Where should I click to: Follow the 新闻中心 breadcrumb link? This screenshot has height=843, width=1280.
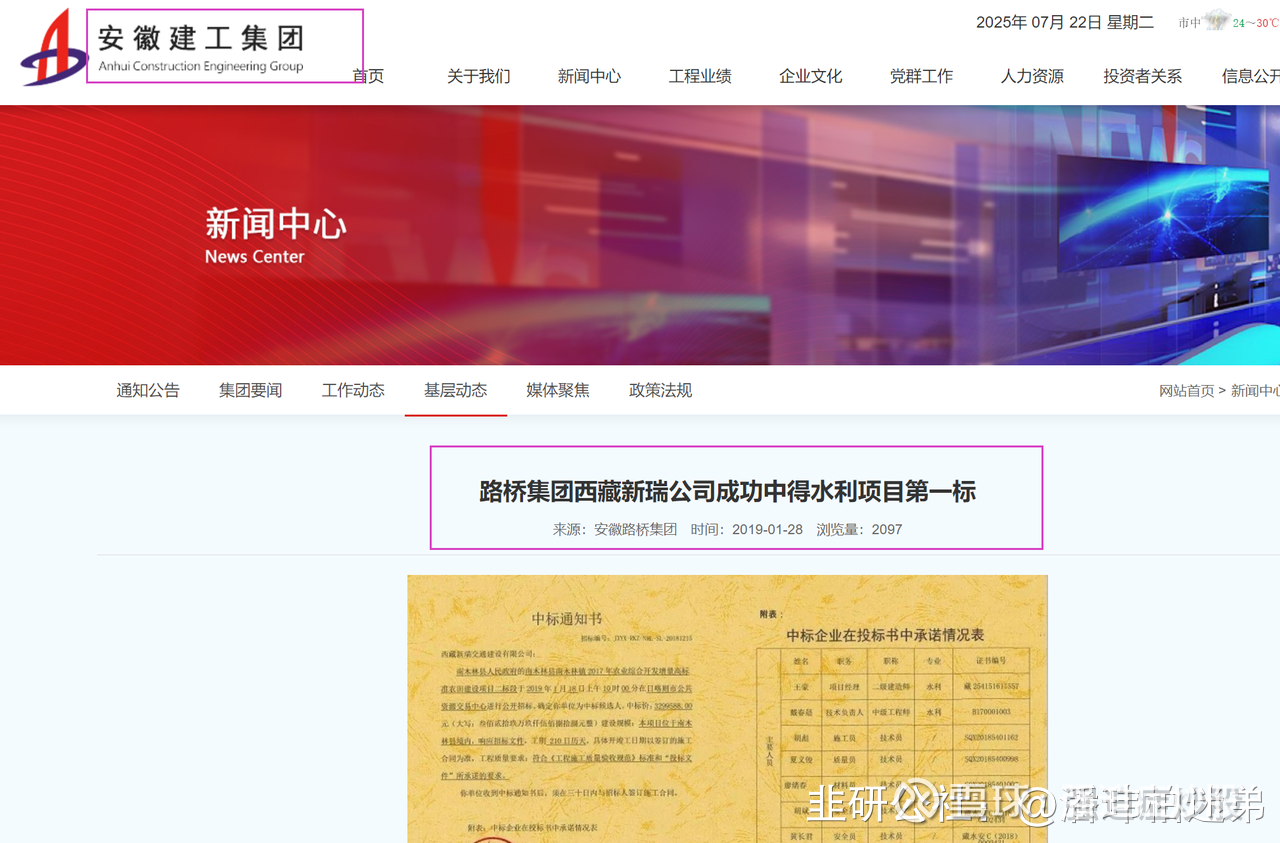(1255, 391)
